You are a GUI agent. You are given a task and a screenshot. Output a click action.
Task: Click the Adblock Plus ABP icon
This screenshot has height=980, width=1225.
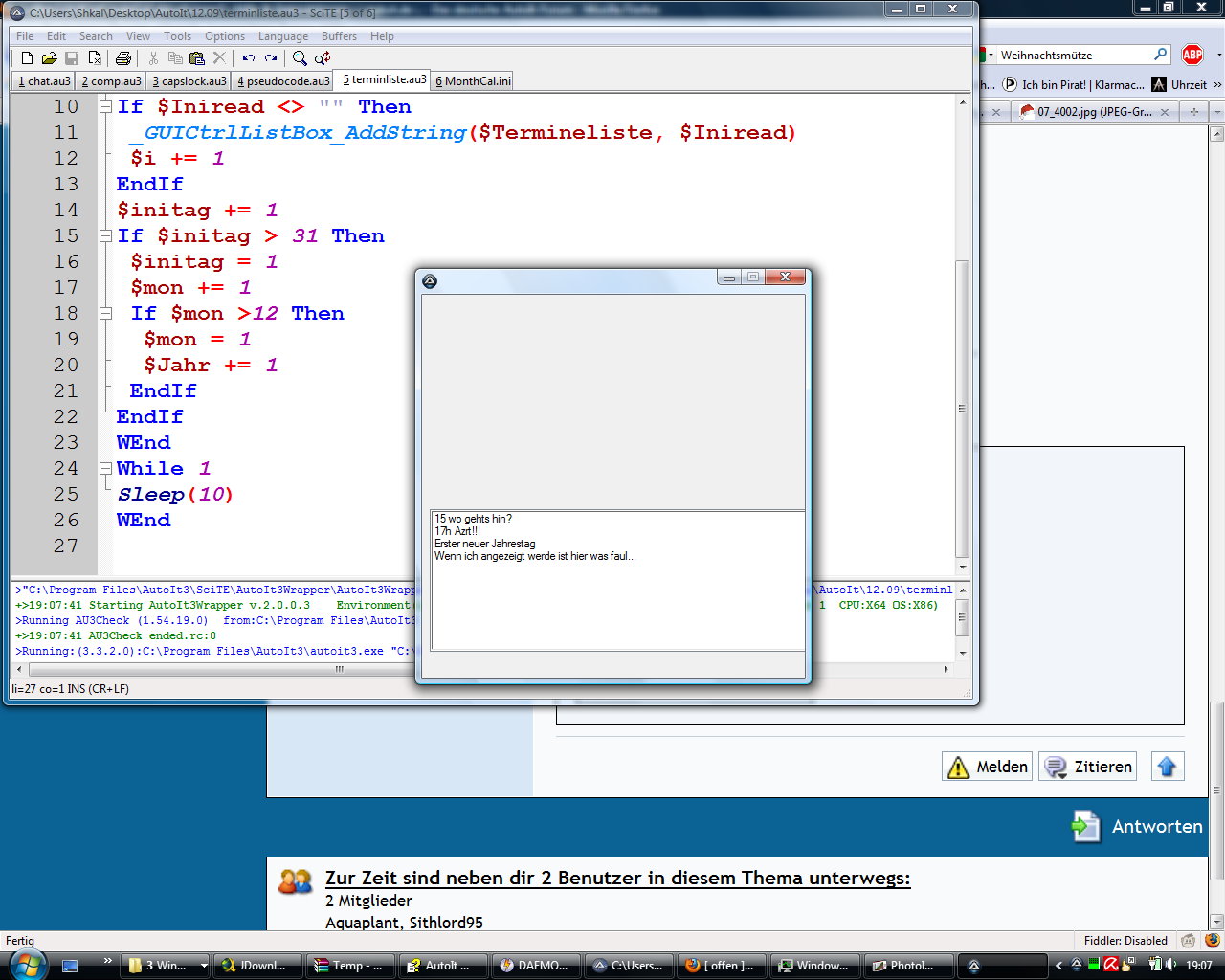point(1192,55)
